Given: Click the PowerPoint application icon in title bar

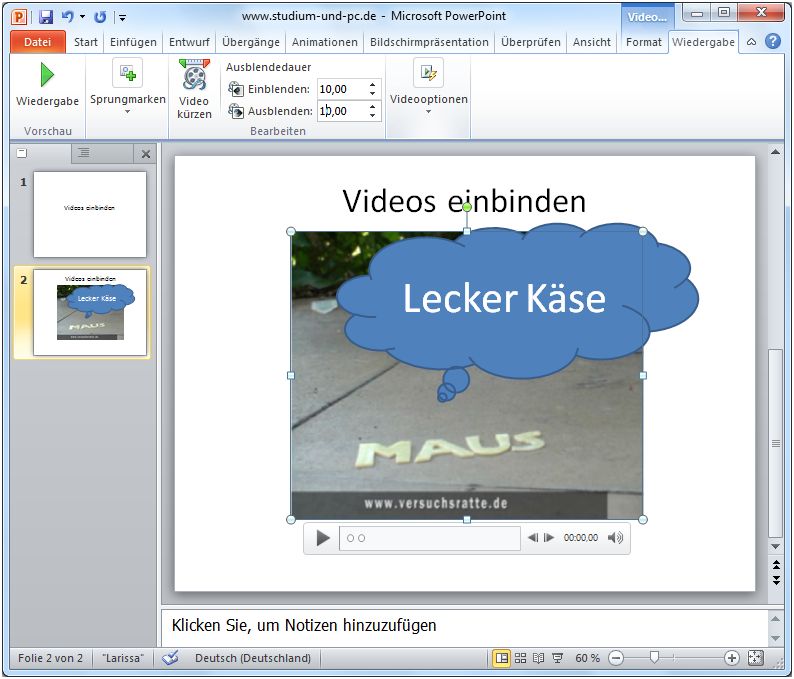Looking at the screenshot, I should pyautogui.click(x=19, y=17).
